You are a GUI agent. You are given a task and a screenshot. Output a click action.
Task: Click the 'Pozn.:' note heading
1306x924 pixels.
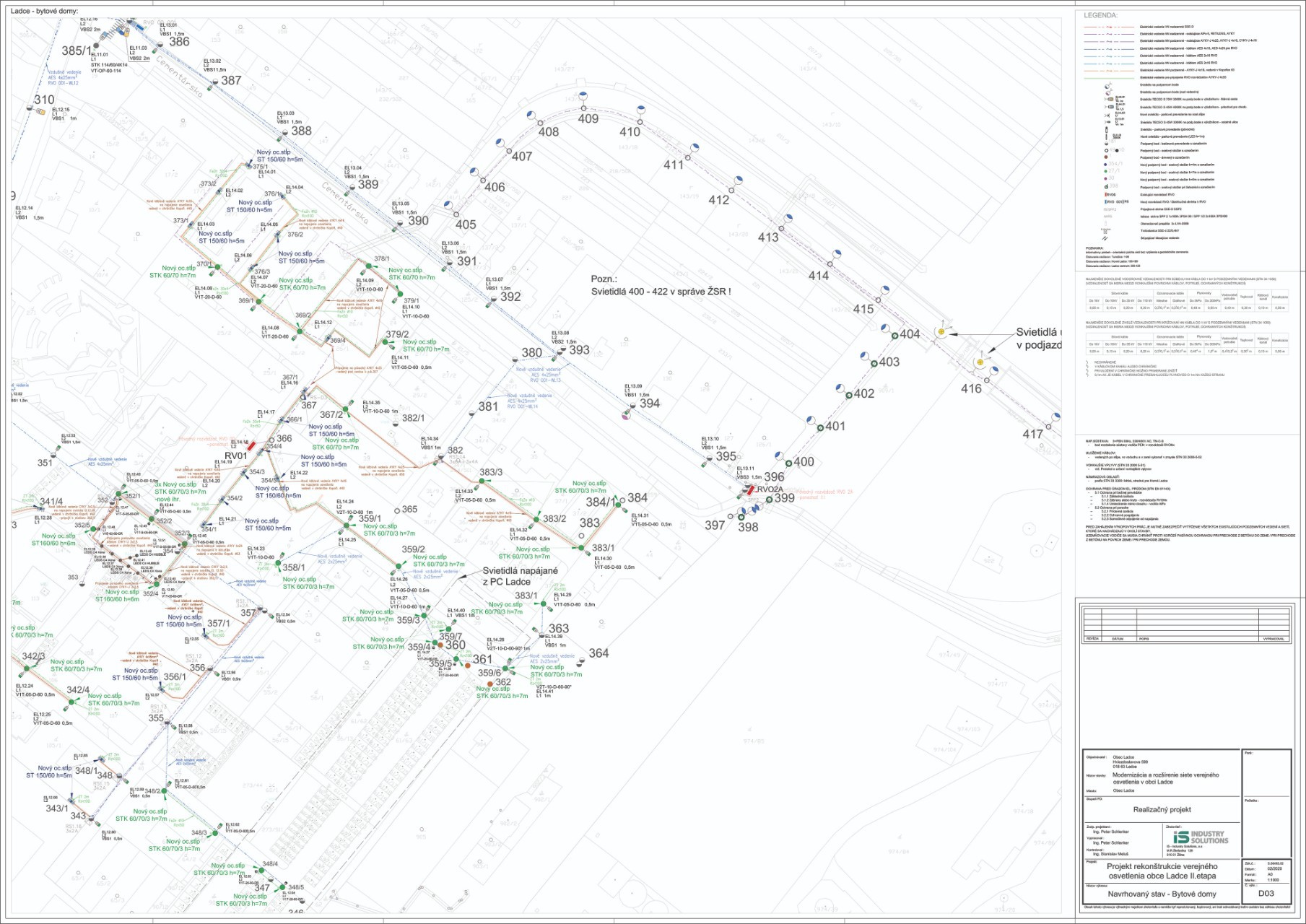[604, 279]
